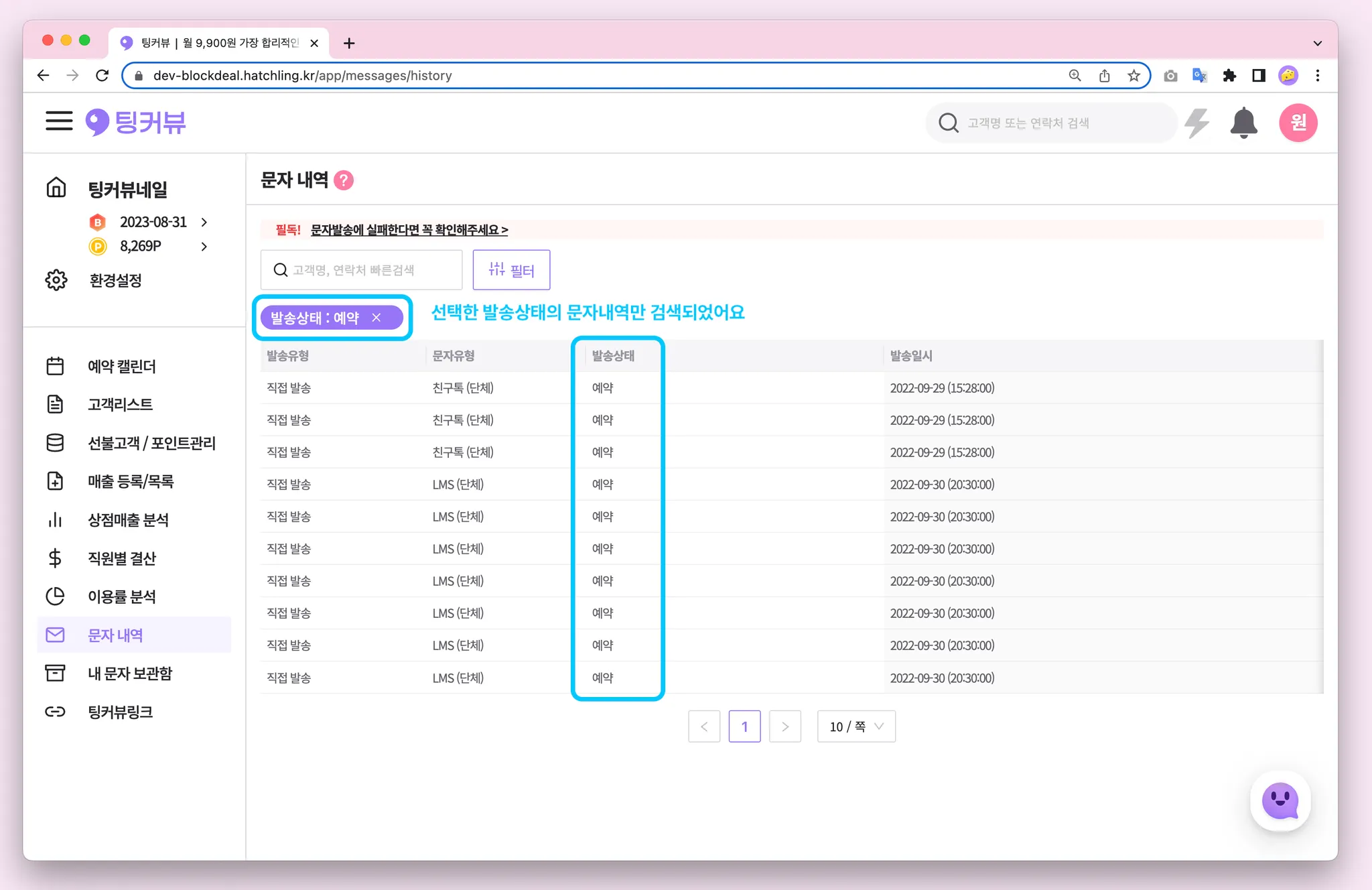
Task: Expand the 10 / 쪽 page size dropdown
Action: [x=856, y=726]
